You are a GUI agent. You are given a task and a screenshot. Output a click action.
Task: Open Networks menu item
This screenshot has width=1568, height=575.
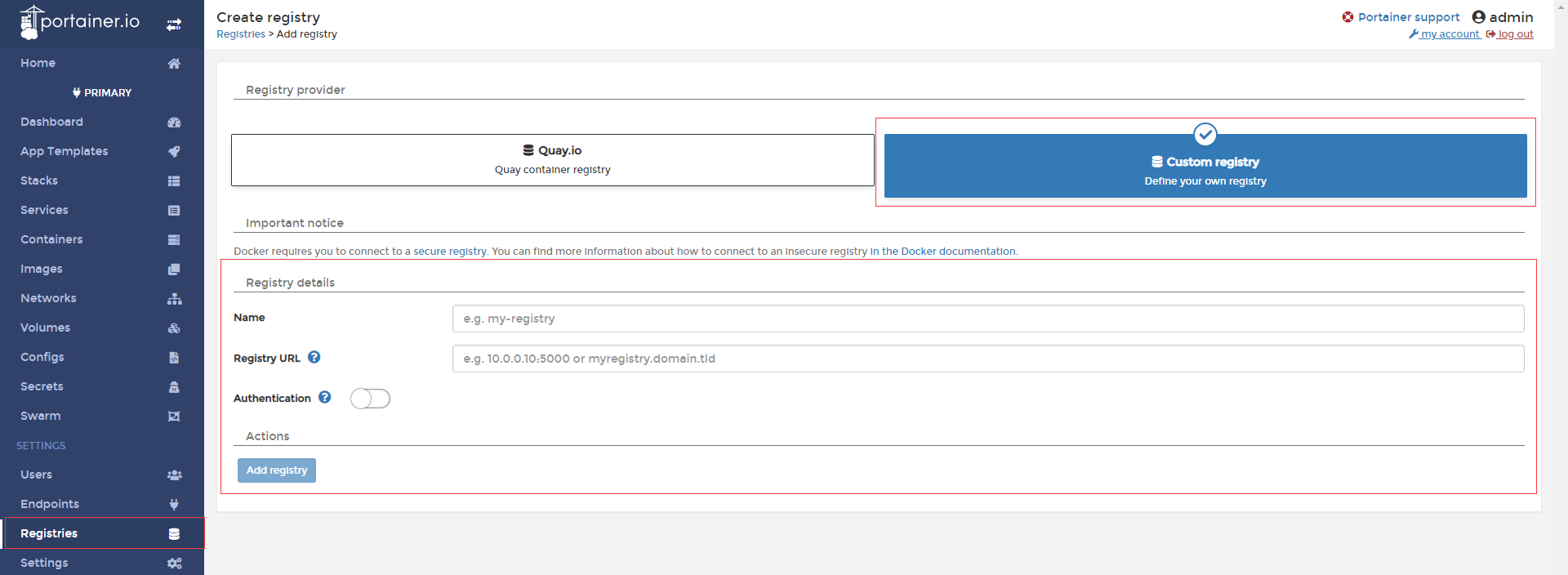point(102,298)
